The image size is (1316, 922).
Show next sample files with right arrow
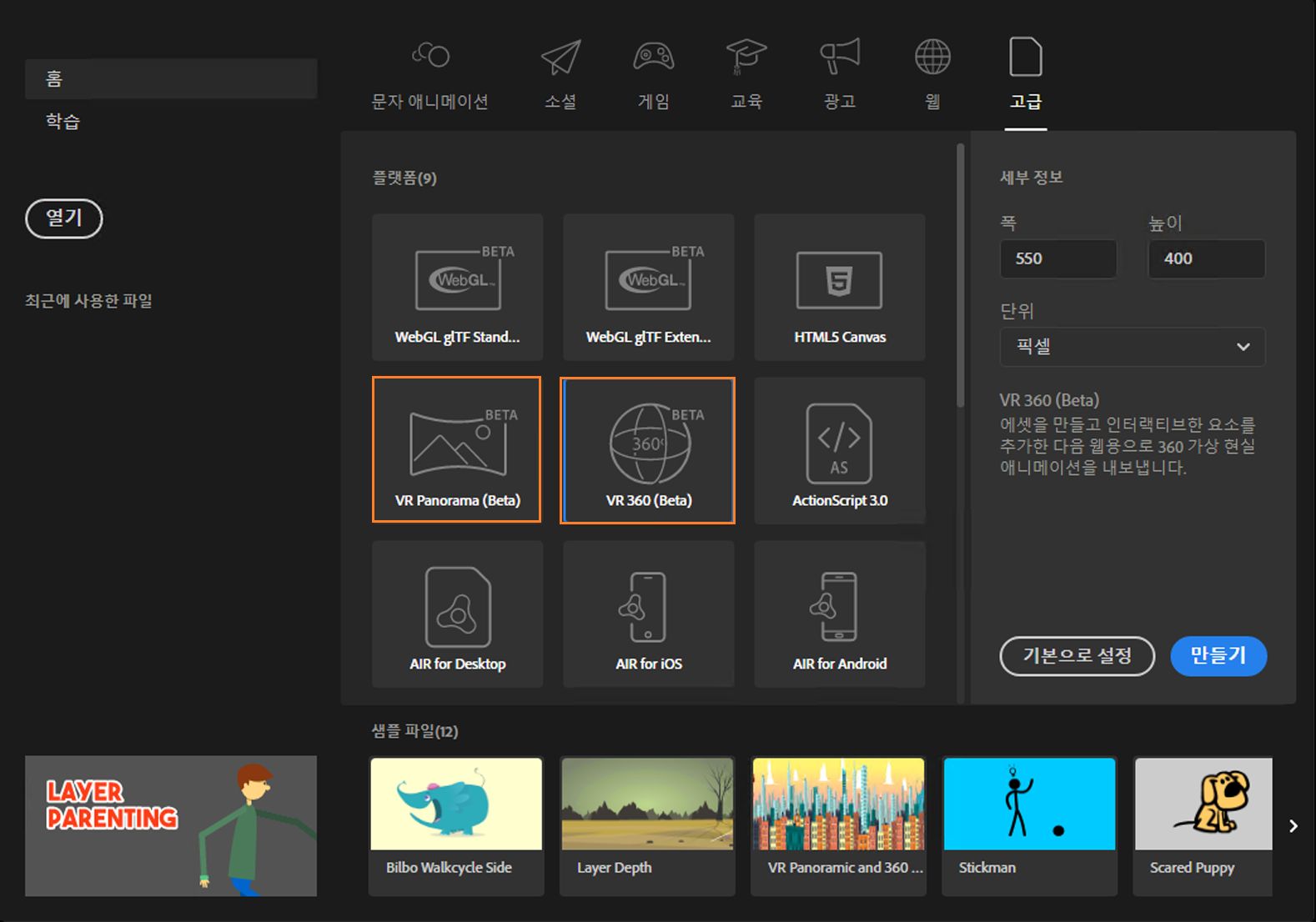[1293, 826]
